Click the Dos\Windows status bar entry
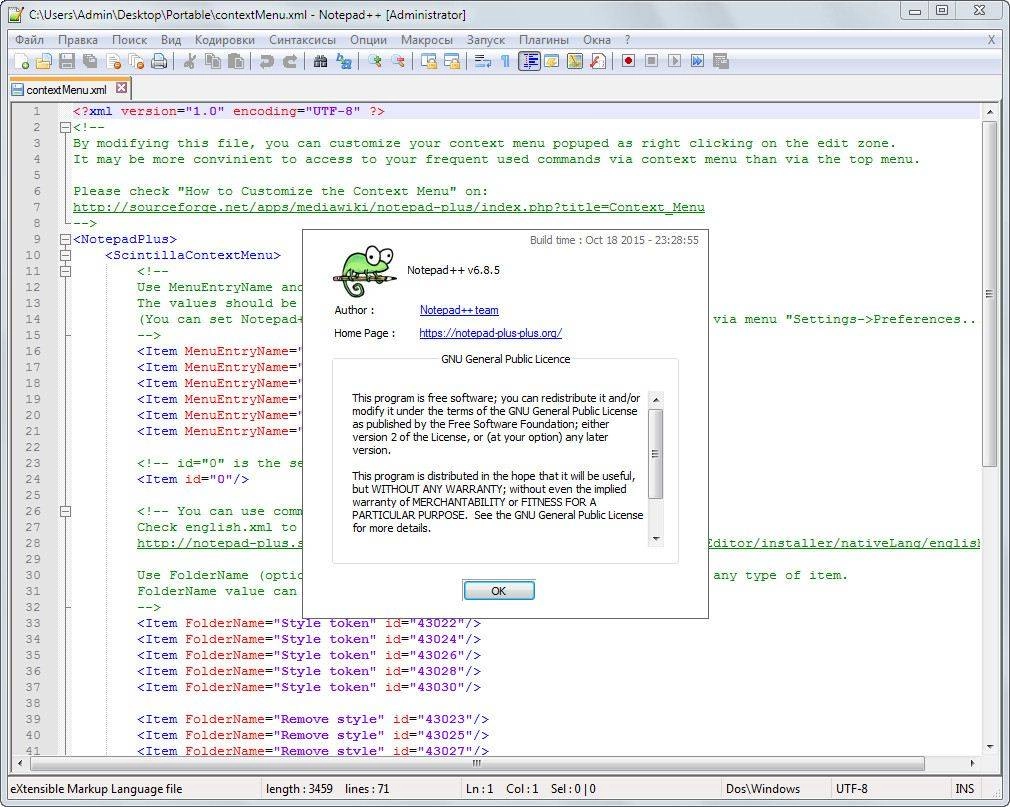This screenshot has width=1010, height=807. [763, 788]
